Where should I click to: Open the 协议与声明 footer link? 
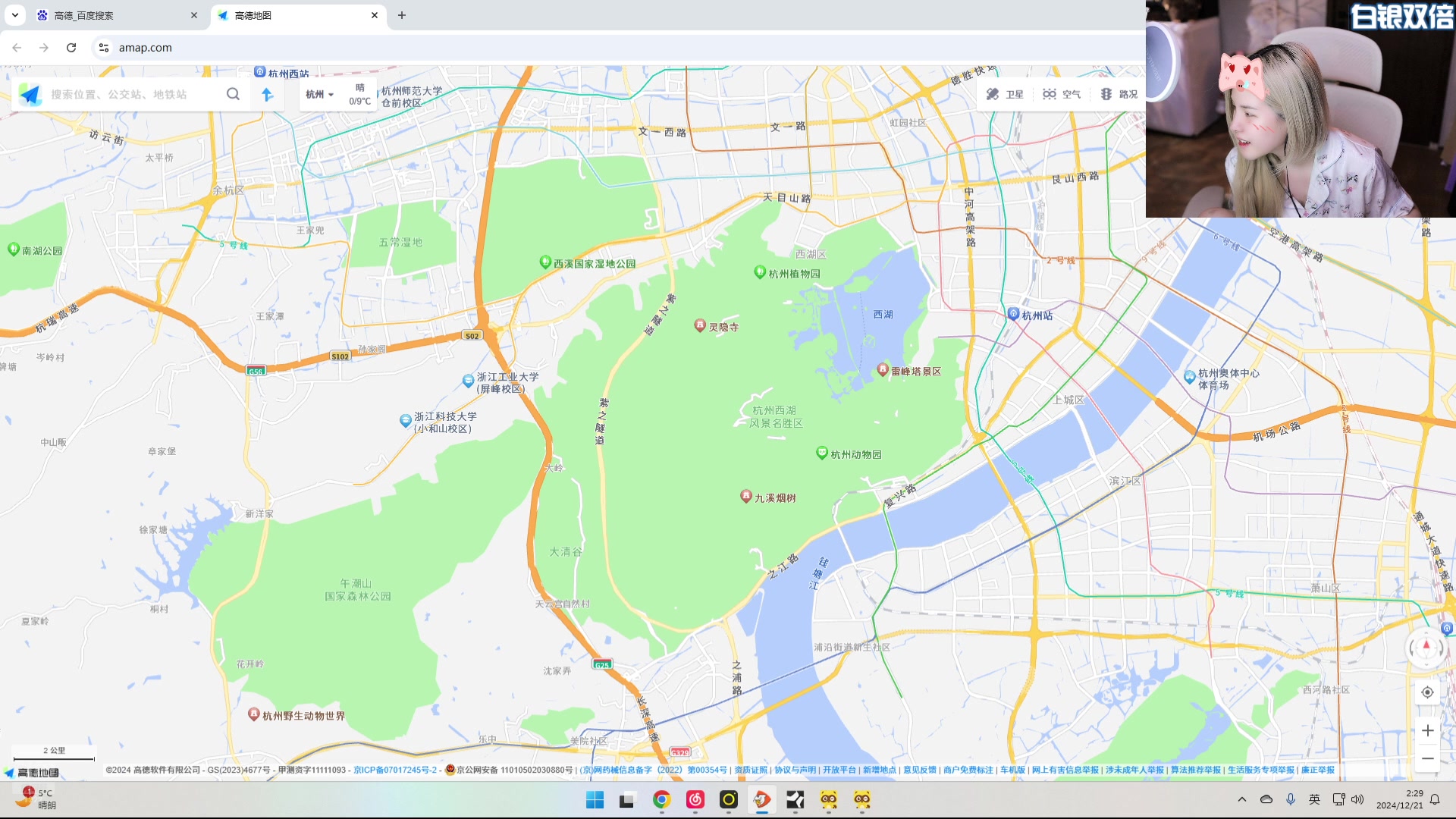(795, 770)
